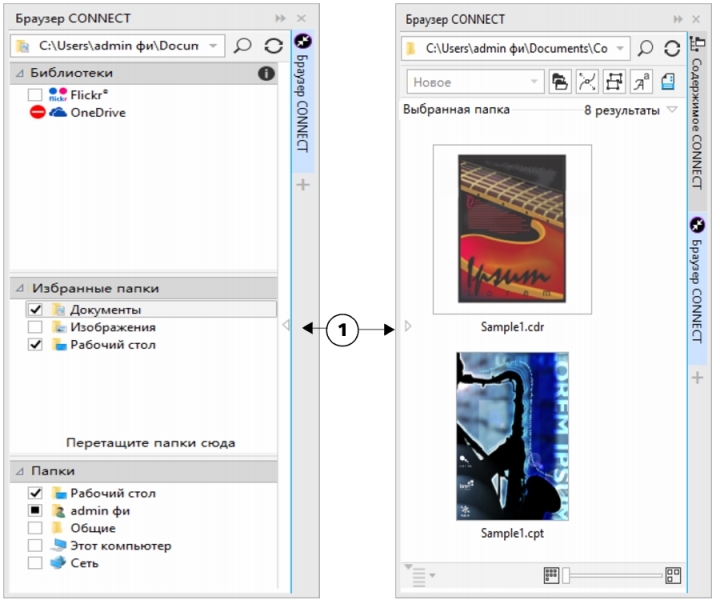Select the Сеть folder item
The width and height of the screenshot is (720, 600).
coord(84,563)
